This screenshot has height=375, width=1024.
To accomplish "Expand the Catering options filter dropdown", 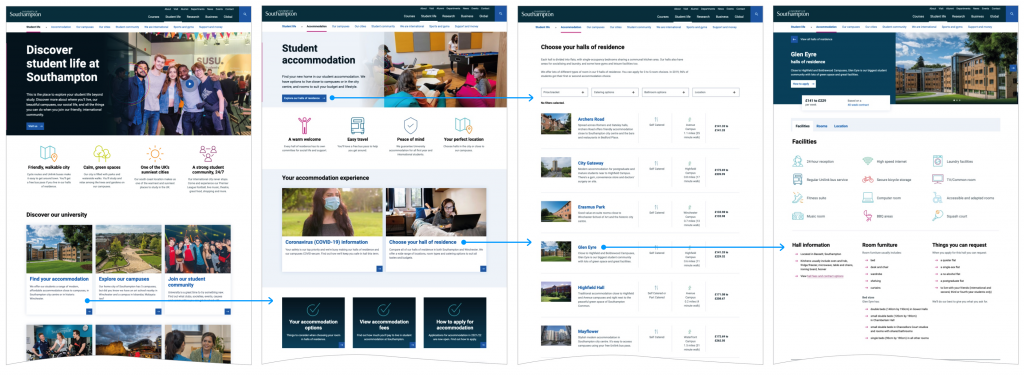I will 615,93.
